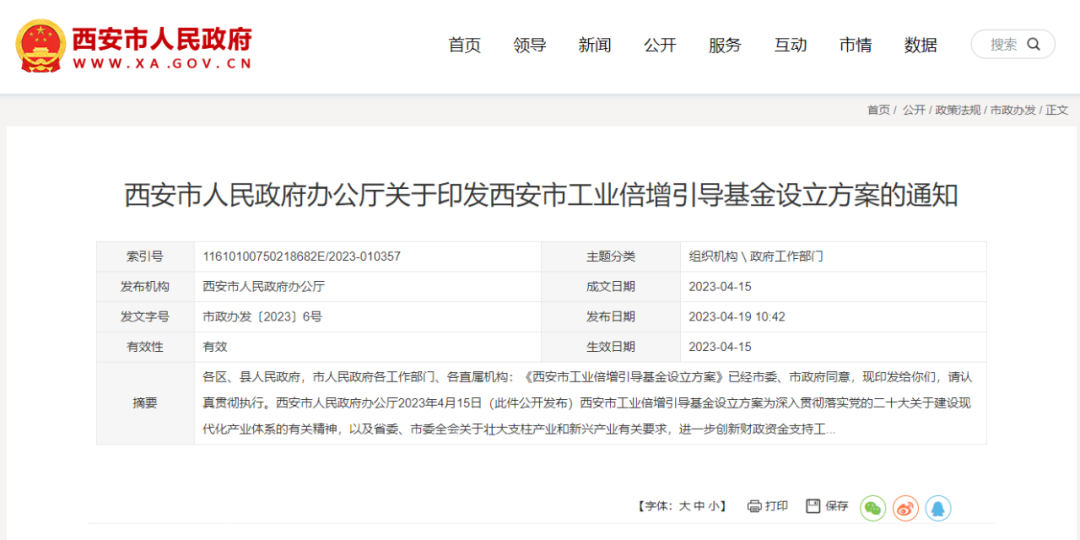This screenshot has width=1080, height=540.
Task: Click the search magnifier icon
Action: pos(1034,44)
